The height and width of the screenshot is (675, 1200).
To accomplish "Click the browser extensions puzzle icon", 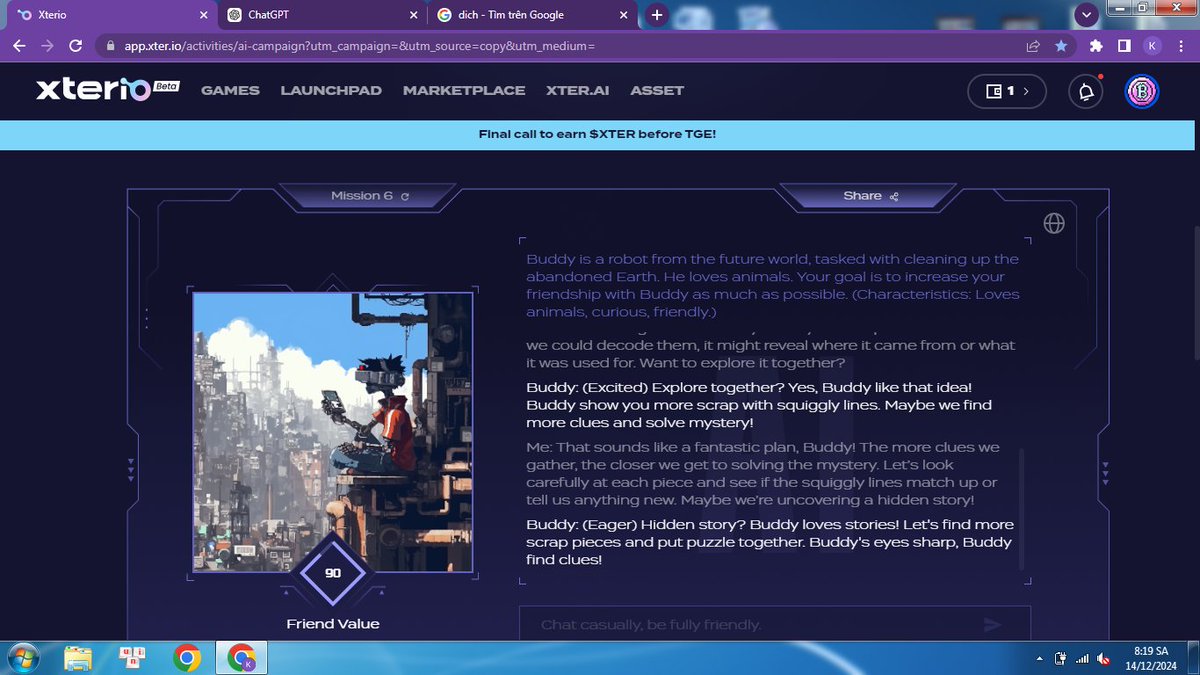I will (1095, 46).
